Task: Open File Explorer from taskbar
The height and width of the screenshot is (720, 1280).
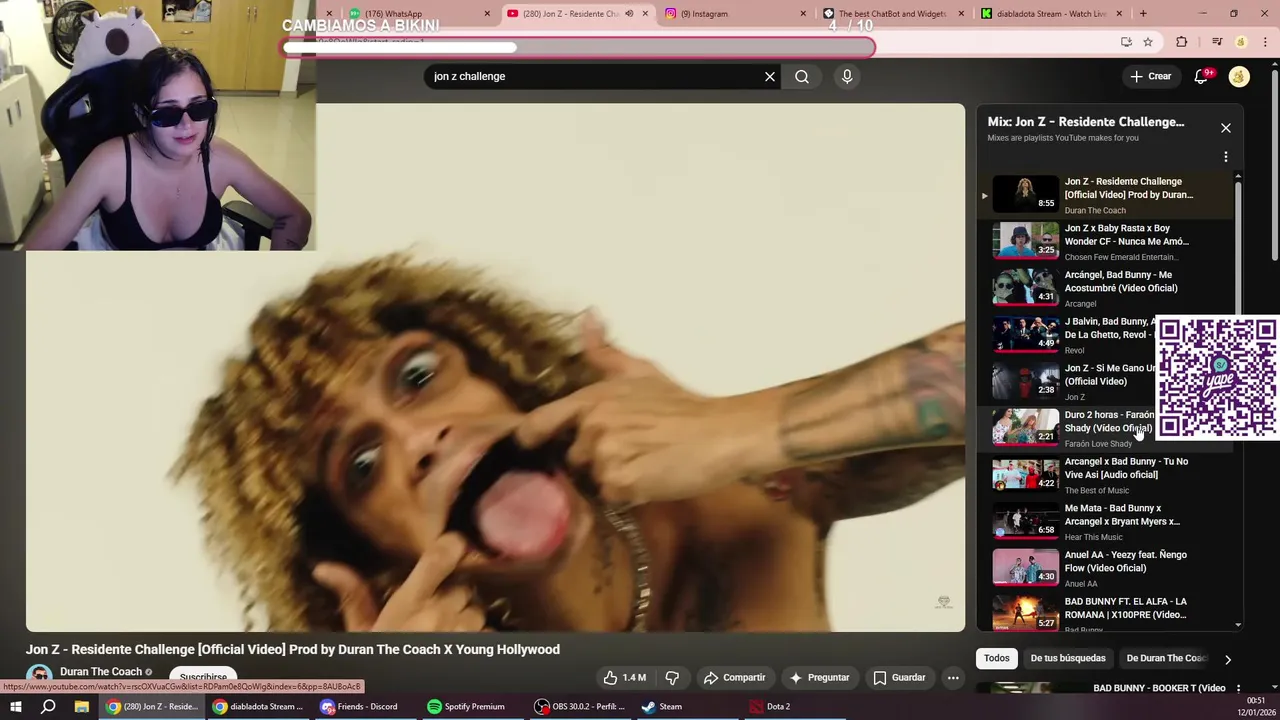Action: [81, 706]
